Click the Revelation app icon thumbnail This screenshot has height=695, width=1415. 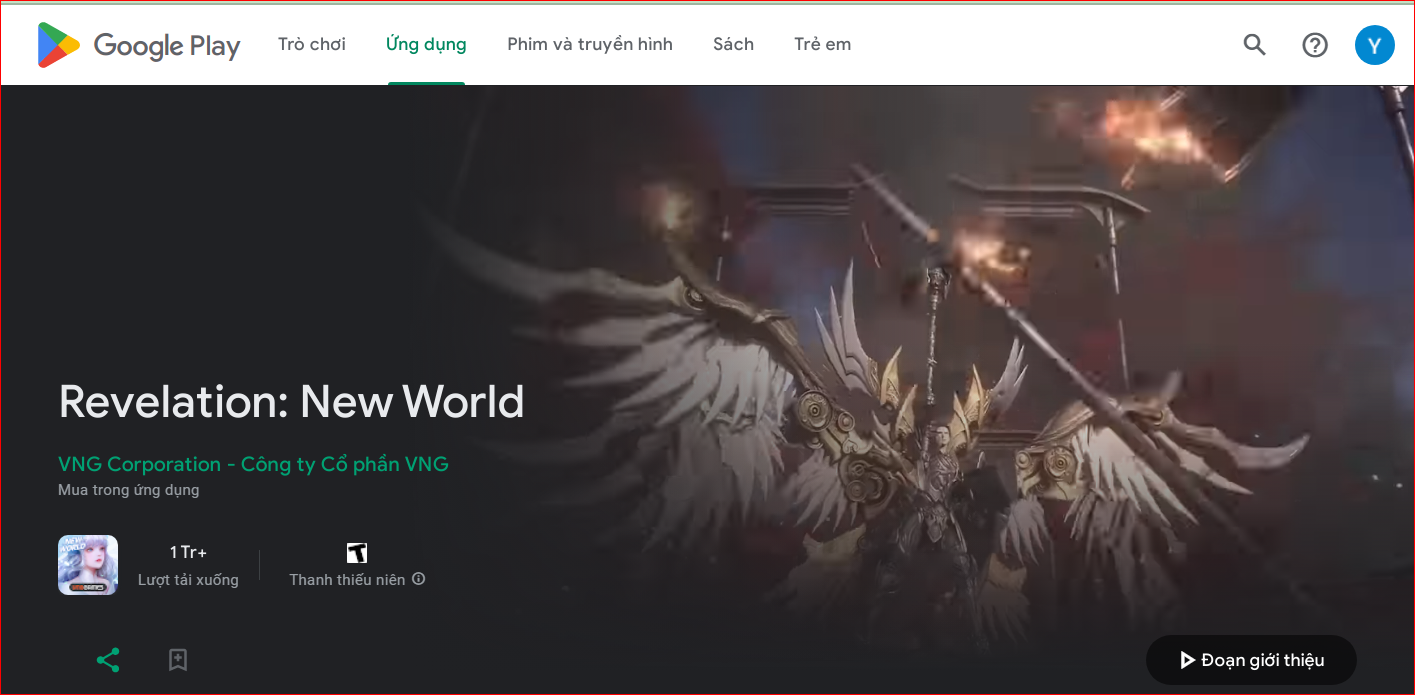tap(88, 565)
